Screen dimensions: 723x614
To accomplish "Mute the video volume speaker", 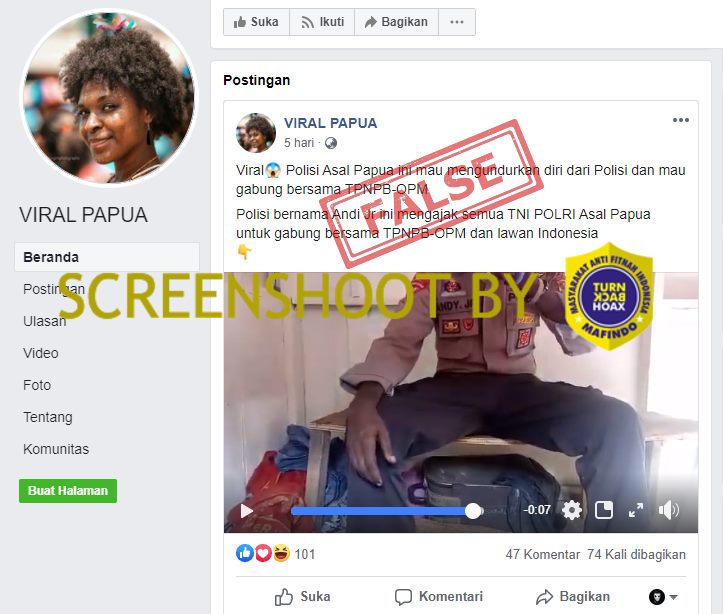I will pyautogui.click(x=669, y=510).
